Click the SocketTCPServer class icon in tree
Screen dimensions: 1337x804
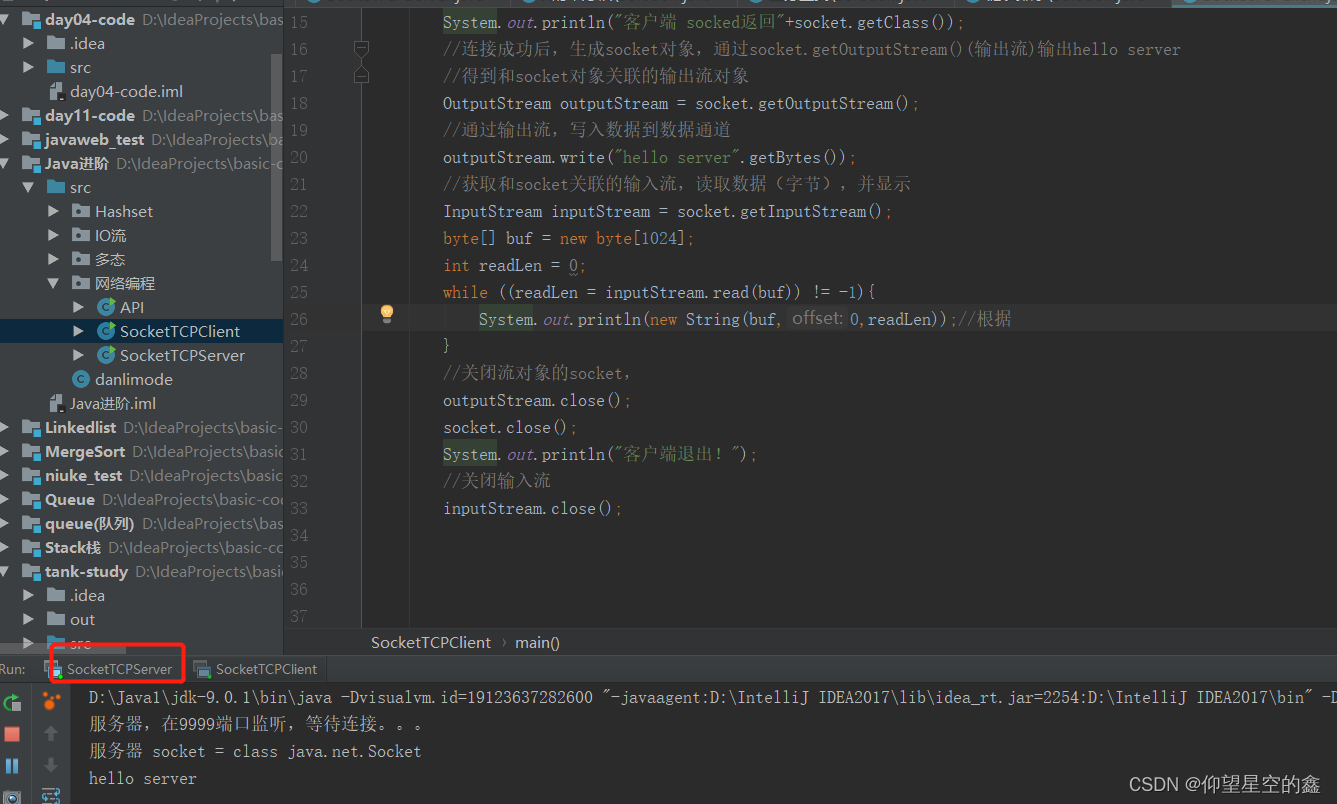(x=106, y=355)
